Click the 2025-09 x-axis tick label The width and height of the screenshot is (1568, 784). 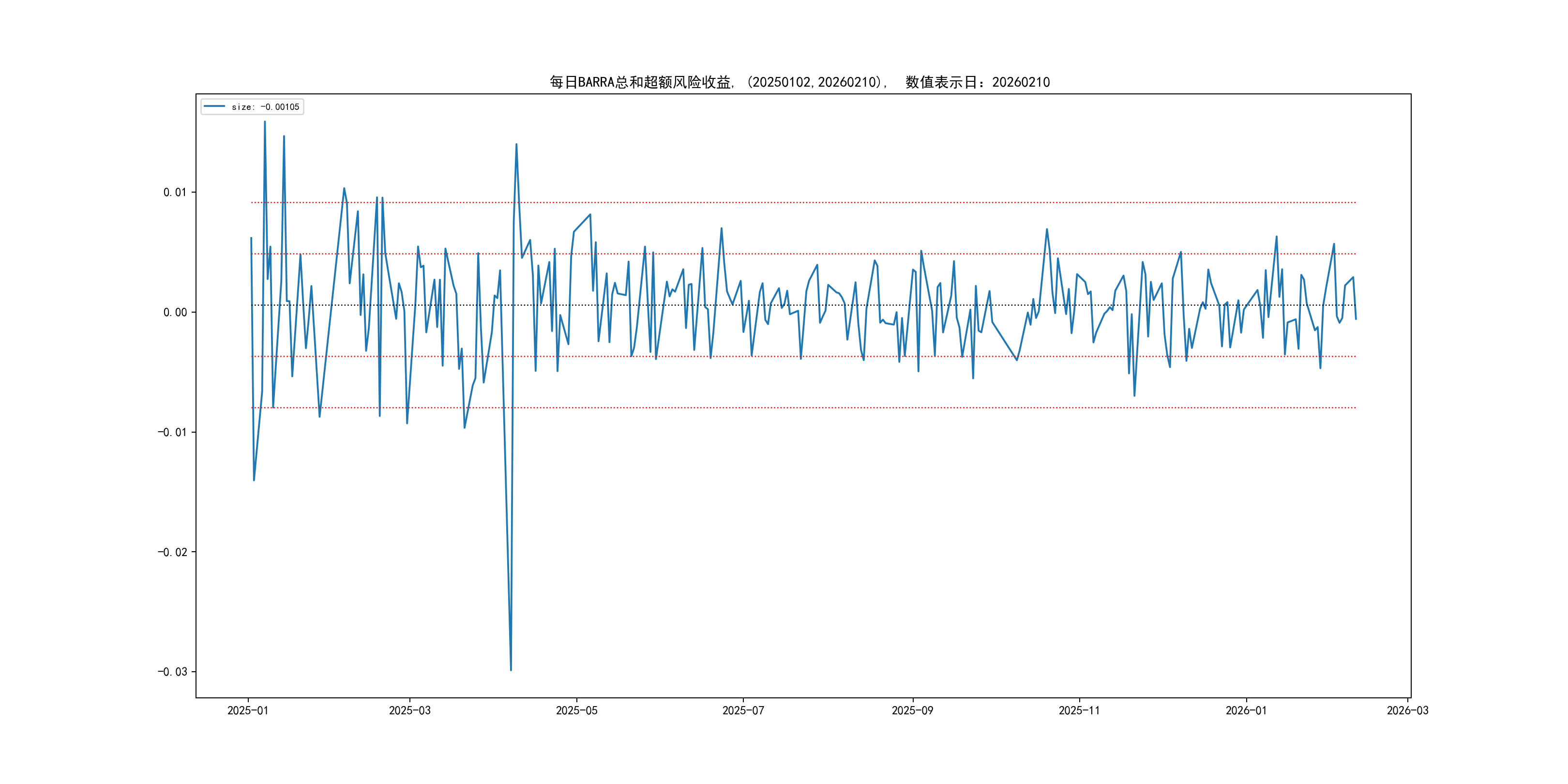click(x=912, y=710)
